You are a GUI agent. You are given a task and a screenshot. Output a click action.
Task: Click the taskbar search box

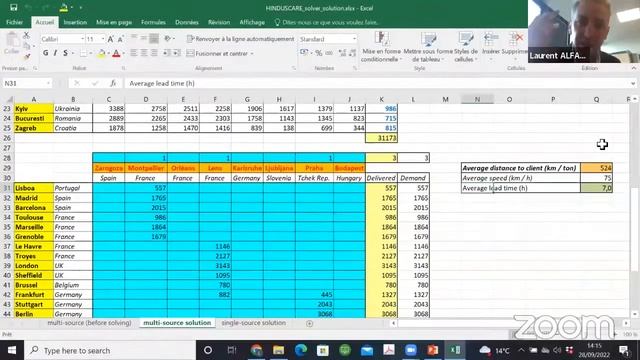[110, 350]
